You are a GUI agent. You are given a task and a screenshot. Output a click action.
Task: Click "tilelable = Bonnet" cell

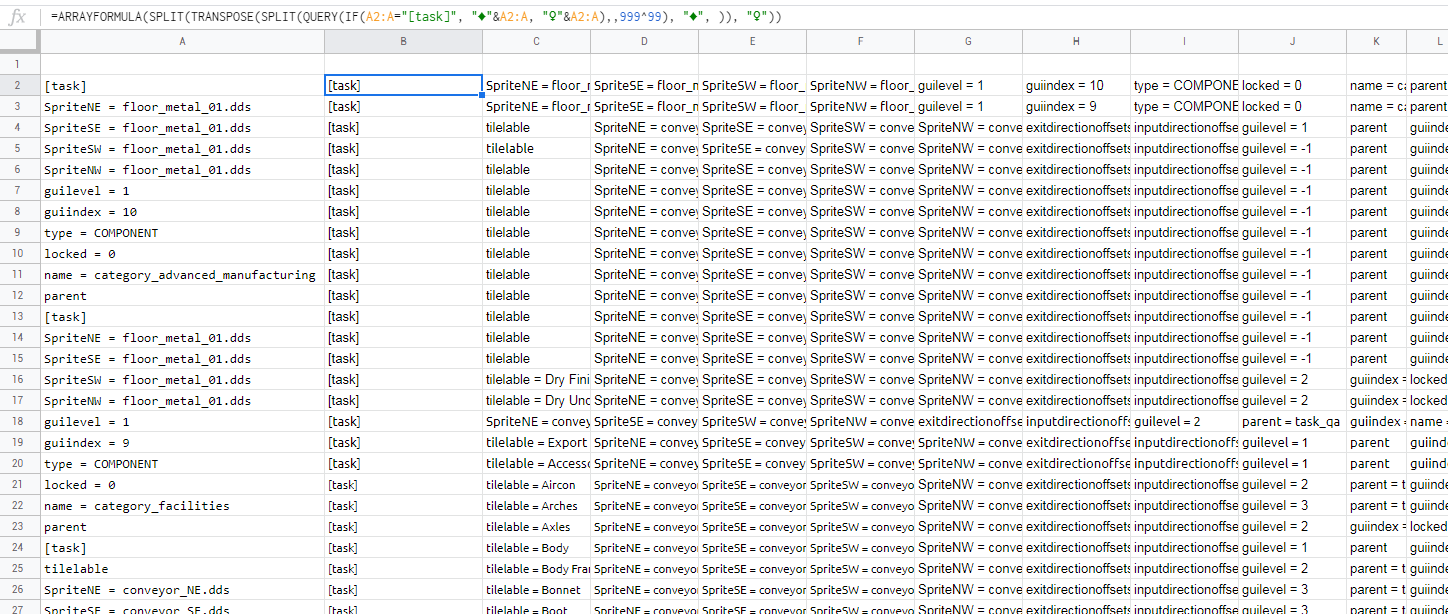pyautogui.click(x=536, y=589)
